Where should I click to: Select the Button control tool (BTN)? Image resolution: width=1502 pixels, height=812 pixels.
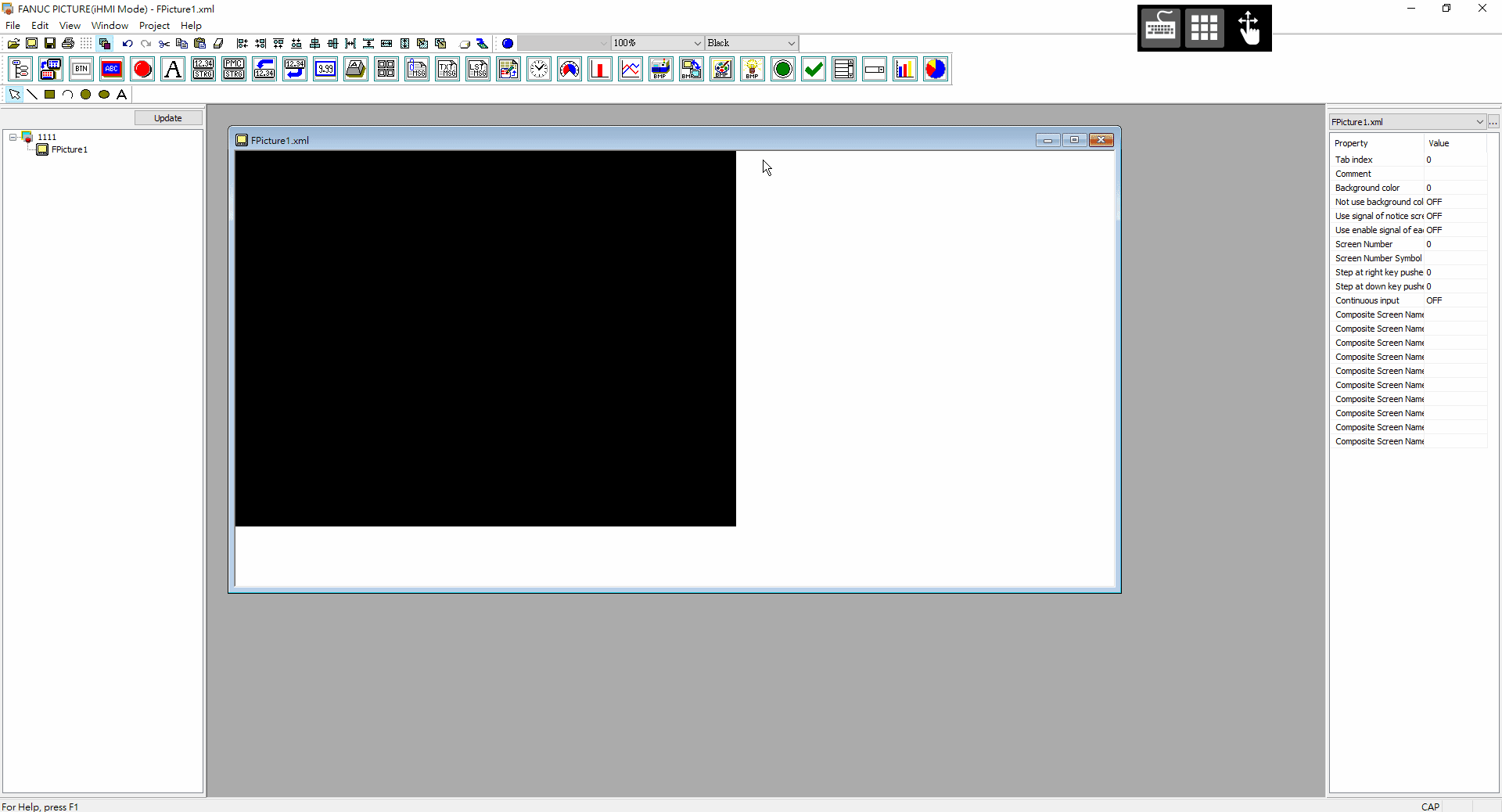click(81, 70)
